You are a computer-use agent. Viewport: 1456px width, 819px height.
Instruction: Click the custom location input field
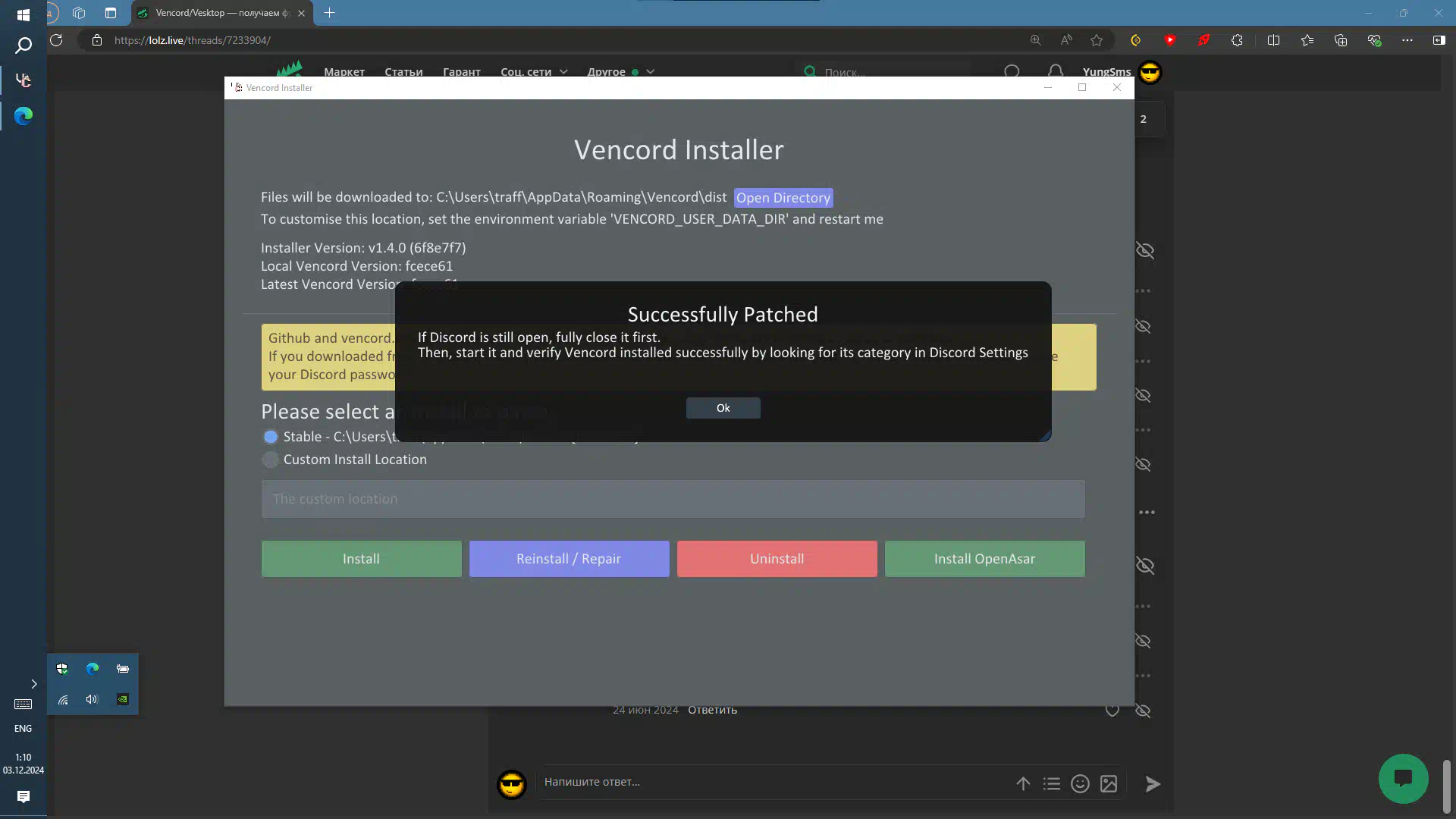click(x=673, y=499)
